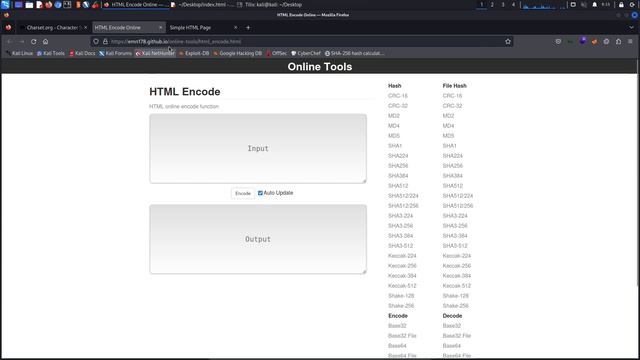Open Kali Forums bookmark

(115, 53)
